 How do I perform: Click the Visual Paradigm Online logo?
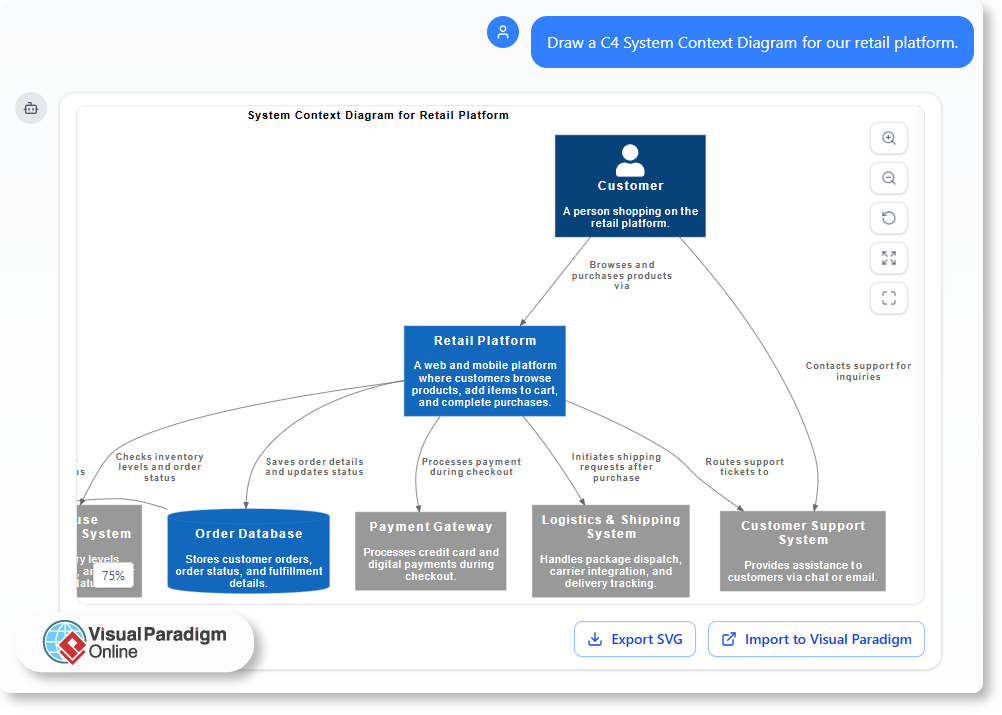pos(135,640)
